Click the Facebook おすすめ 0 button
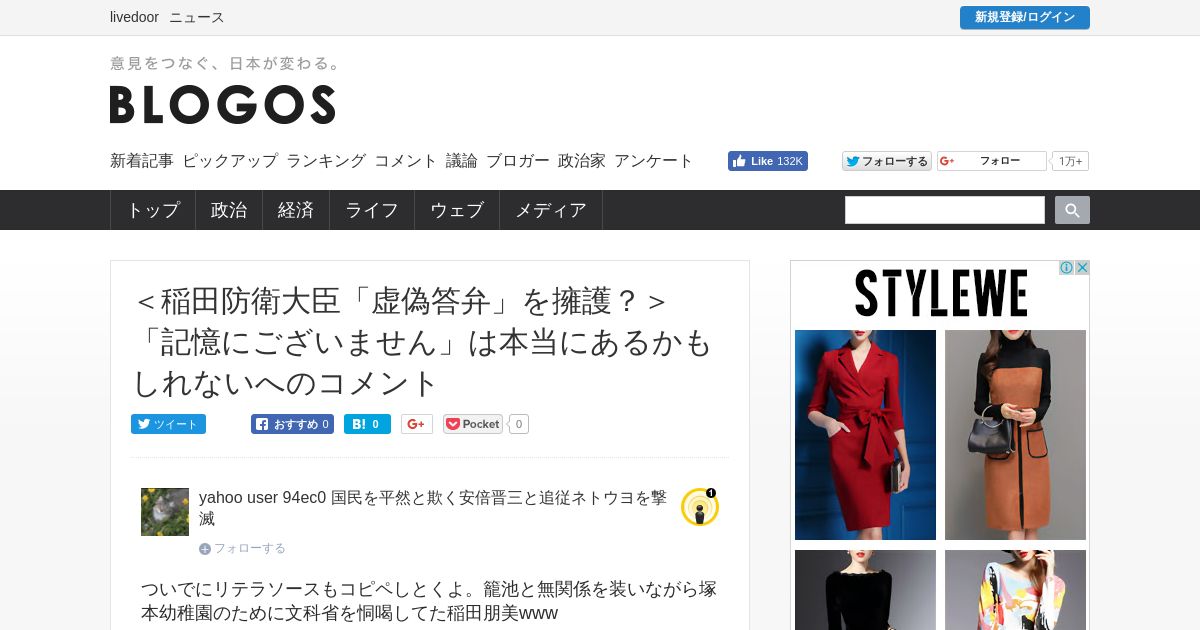Screen dimensions: 1200x630 (292, 424)
